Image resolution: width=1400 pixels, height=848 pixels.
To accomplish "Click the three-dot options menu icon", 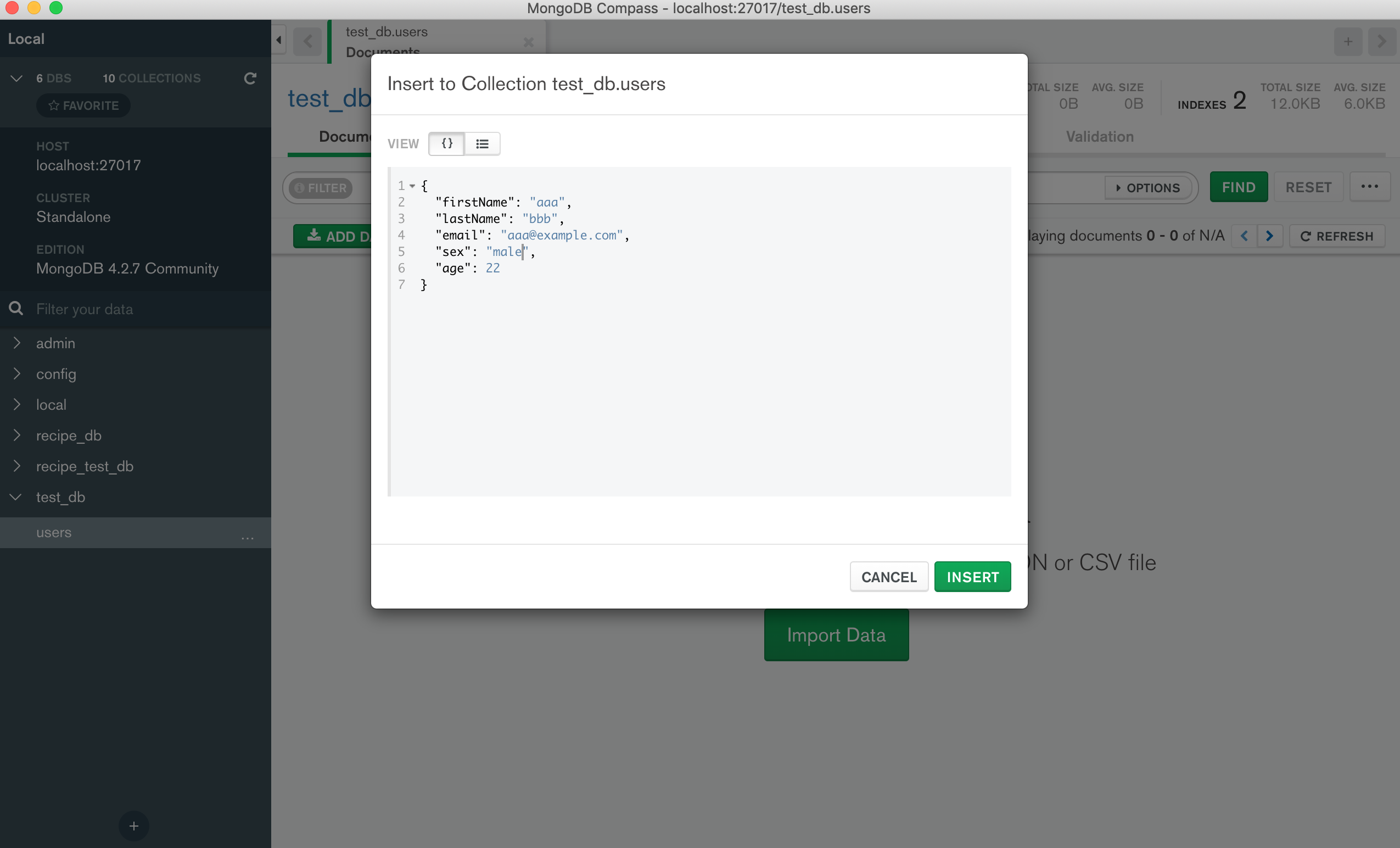I will coord(1370,187).
